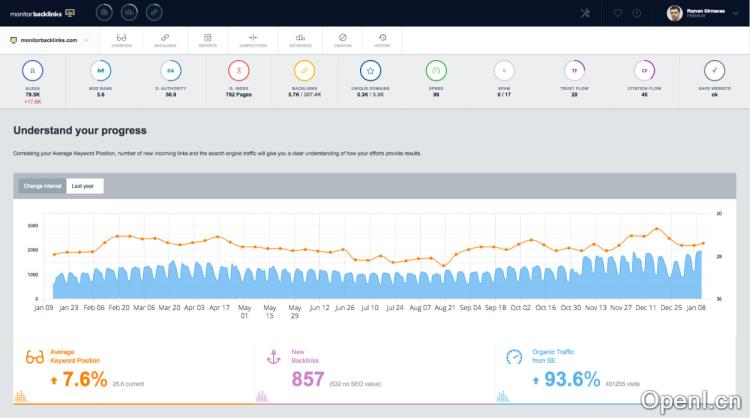
Task: Open the Disavow tab
Action: click(x=342, y=40)
